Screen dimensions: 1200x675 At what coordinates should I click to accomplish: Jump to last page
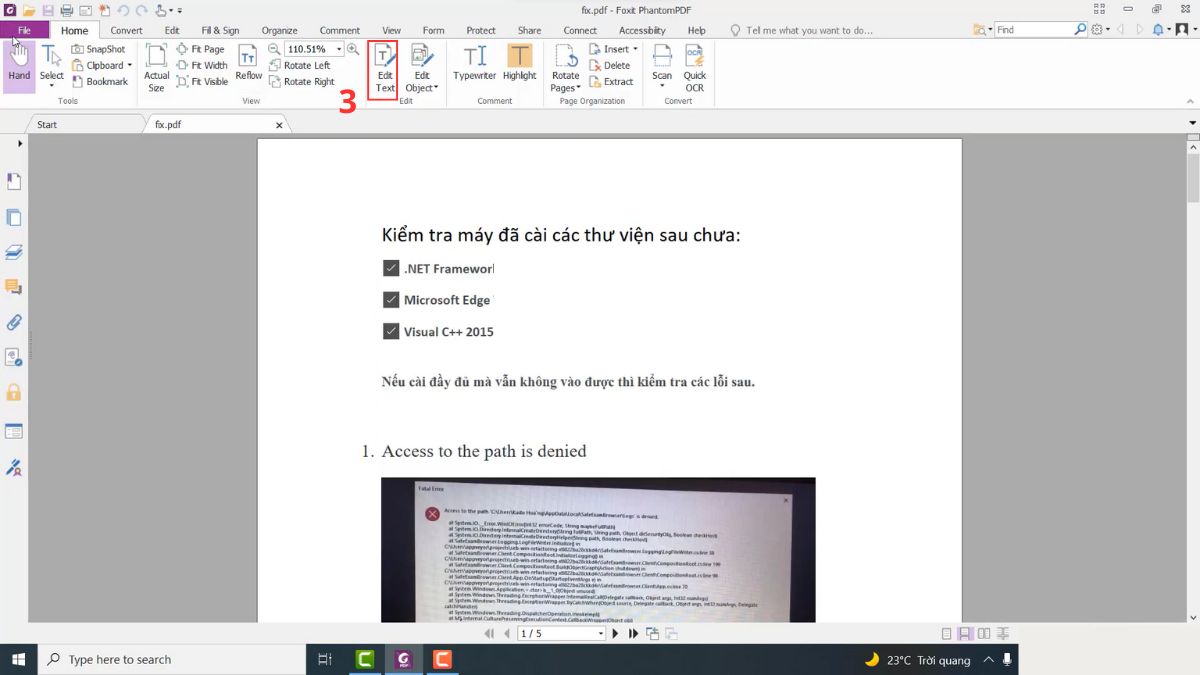tap(633, 633)
